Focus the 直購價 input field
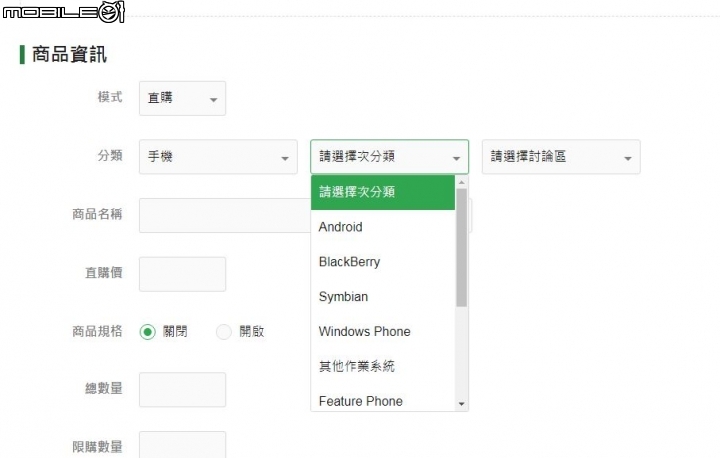 (182, 274)
